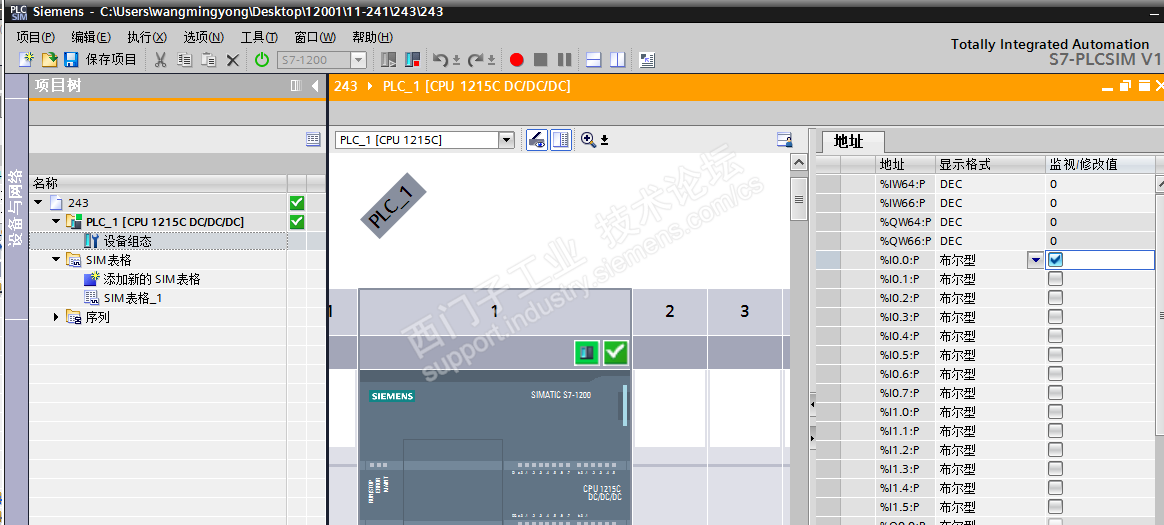Open zoom options arrow beside magnifier
Image resolution: width=1164 pixels, height=525 pixels.
coord(604,140)
